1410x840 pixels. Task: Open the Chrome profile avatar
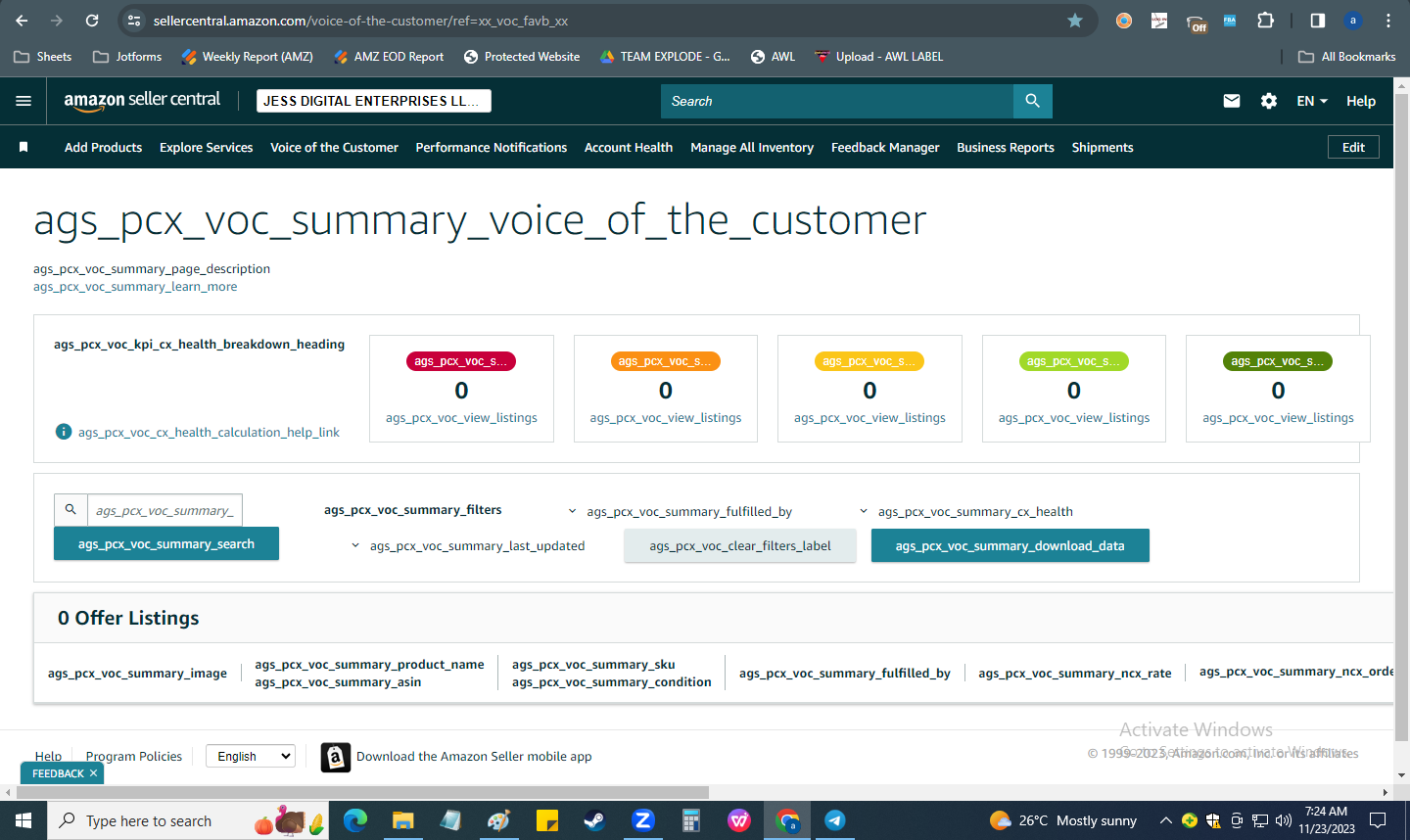[x=1353, y=21]
